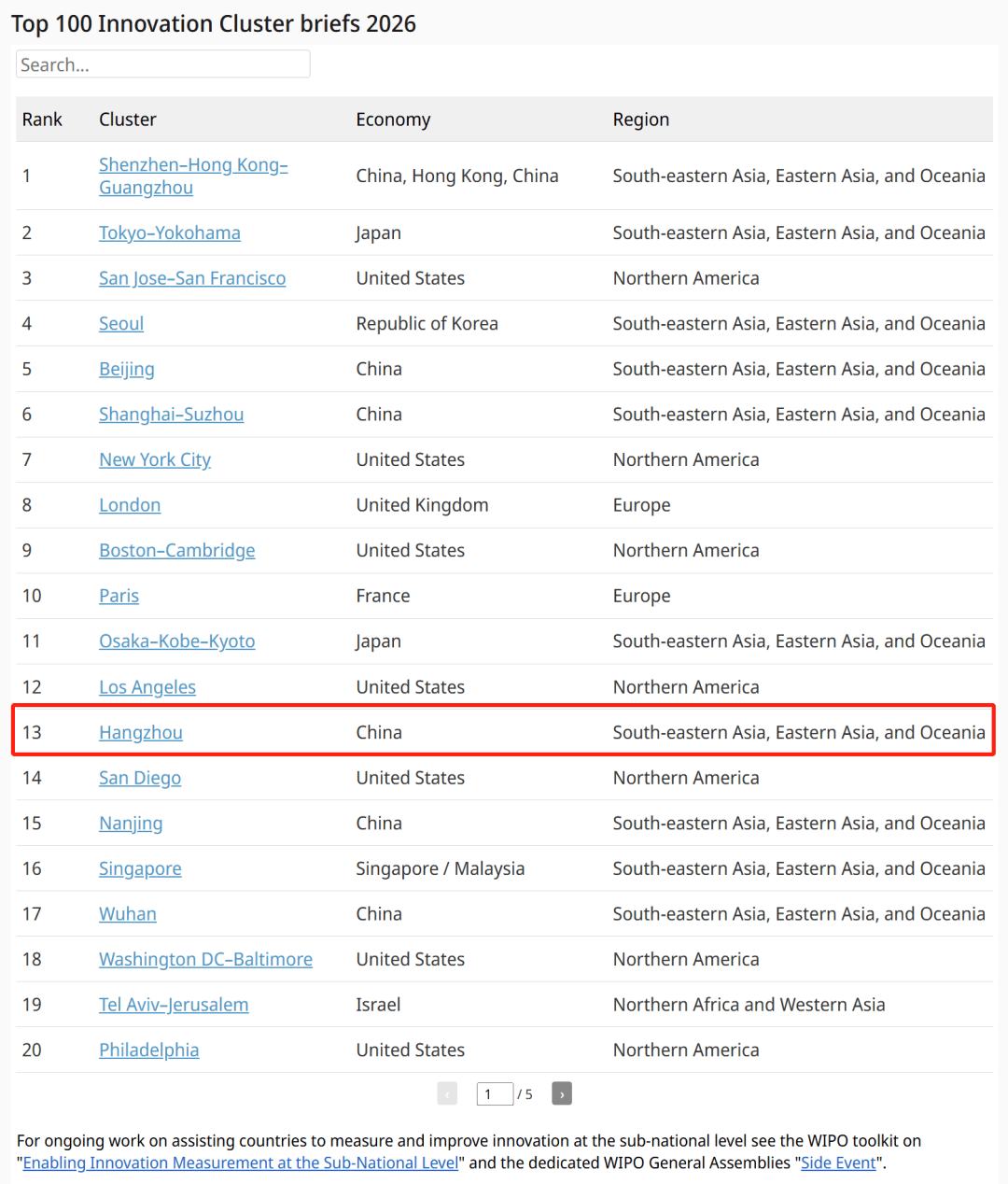The image size is (1008, 1184).
Task: Click the Search box above the table
Action: point(162,64)
